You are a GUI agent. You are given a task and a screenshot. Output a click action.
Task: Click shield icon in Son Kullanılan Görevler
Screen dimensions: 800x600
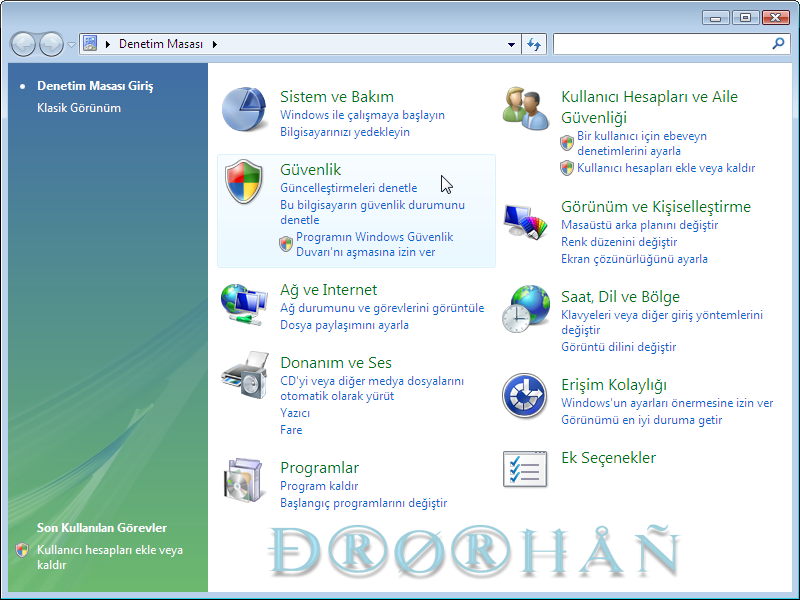coord(22,550)
